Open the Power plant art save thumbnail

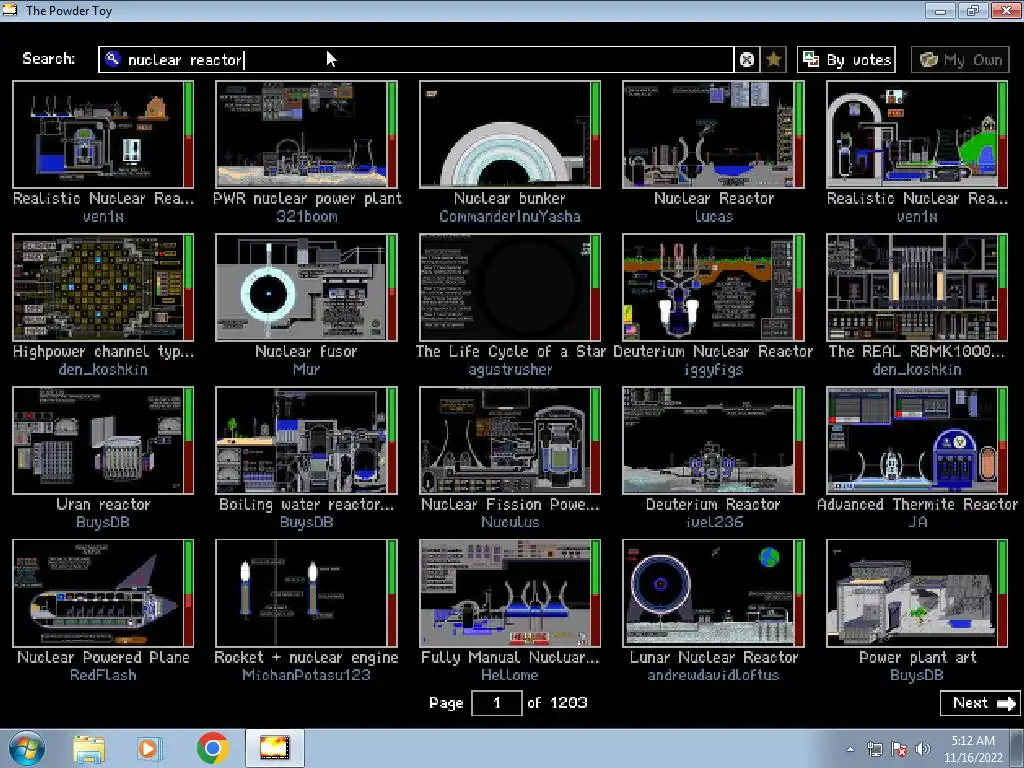[917, 593]
